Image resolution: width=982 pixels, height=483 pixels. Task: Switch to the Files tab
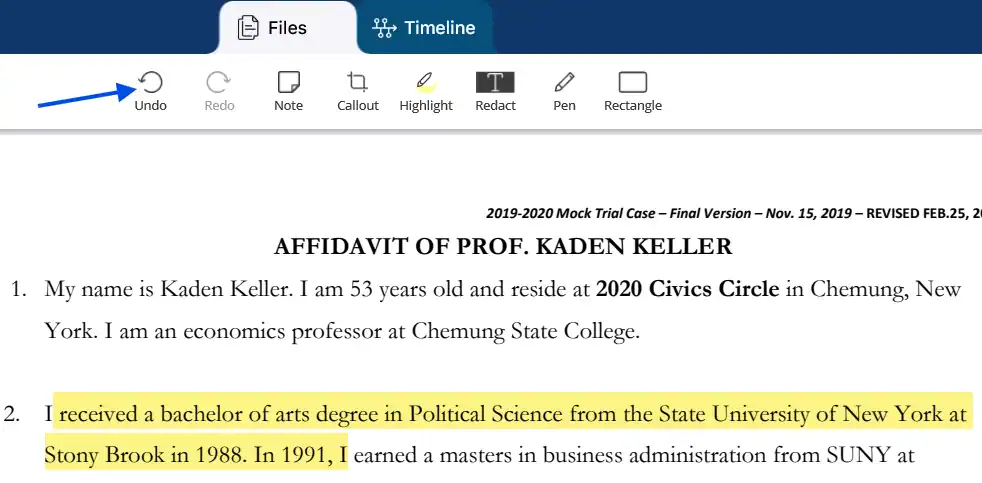coord(273,28)
